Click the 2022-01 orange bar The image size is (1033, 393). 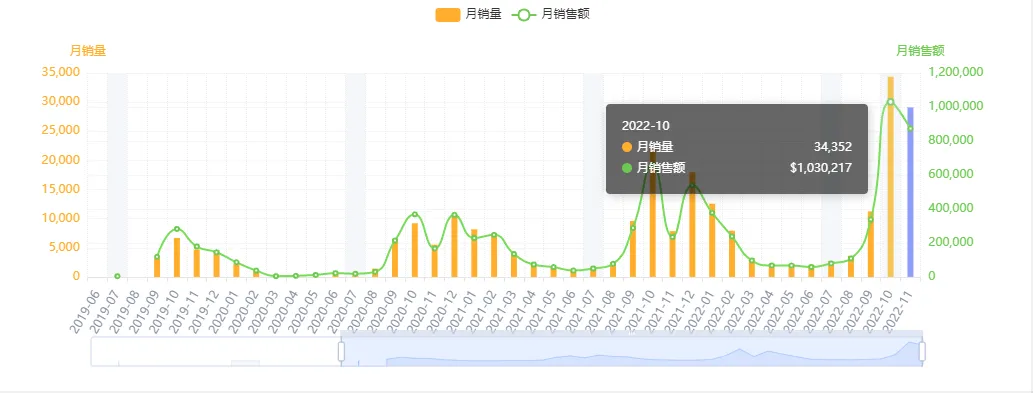712,240
